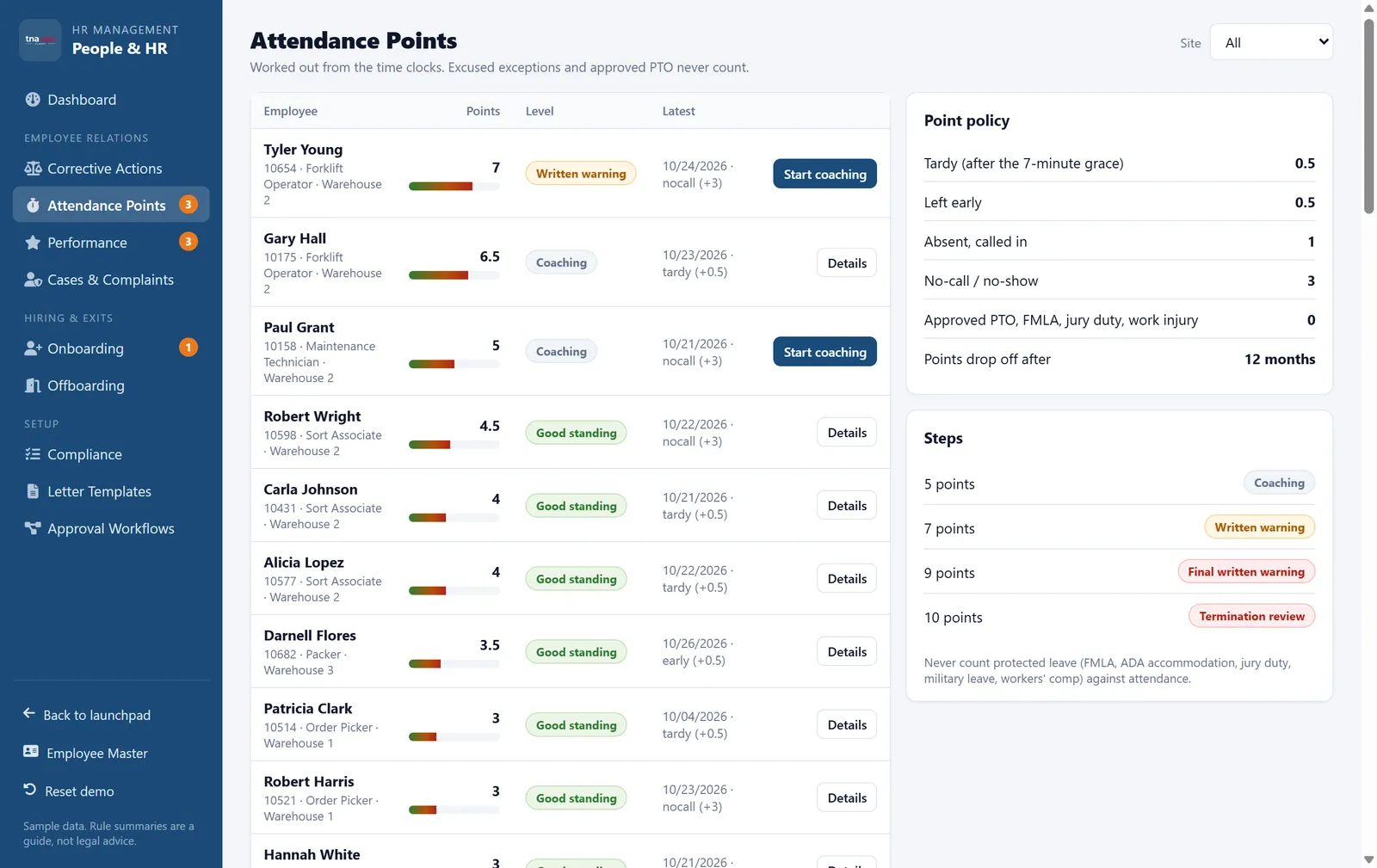Click the Termination review step badge
The image size is (1377, 868).
click(x=1251, y=617)
